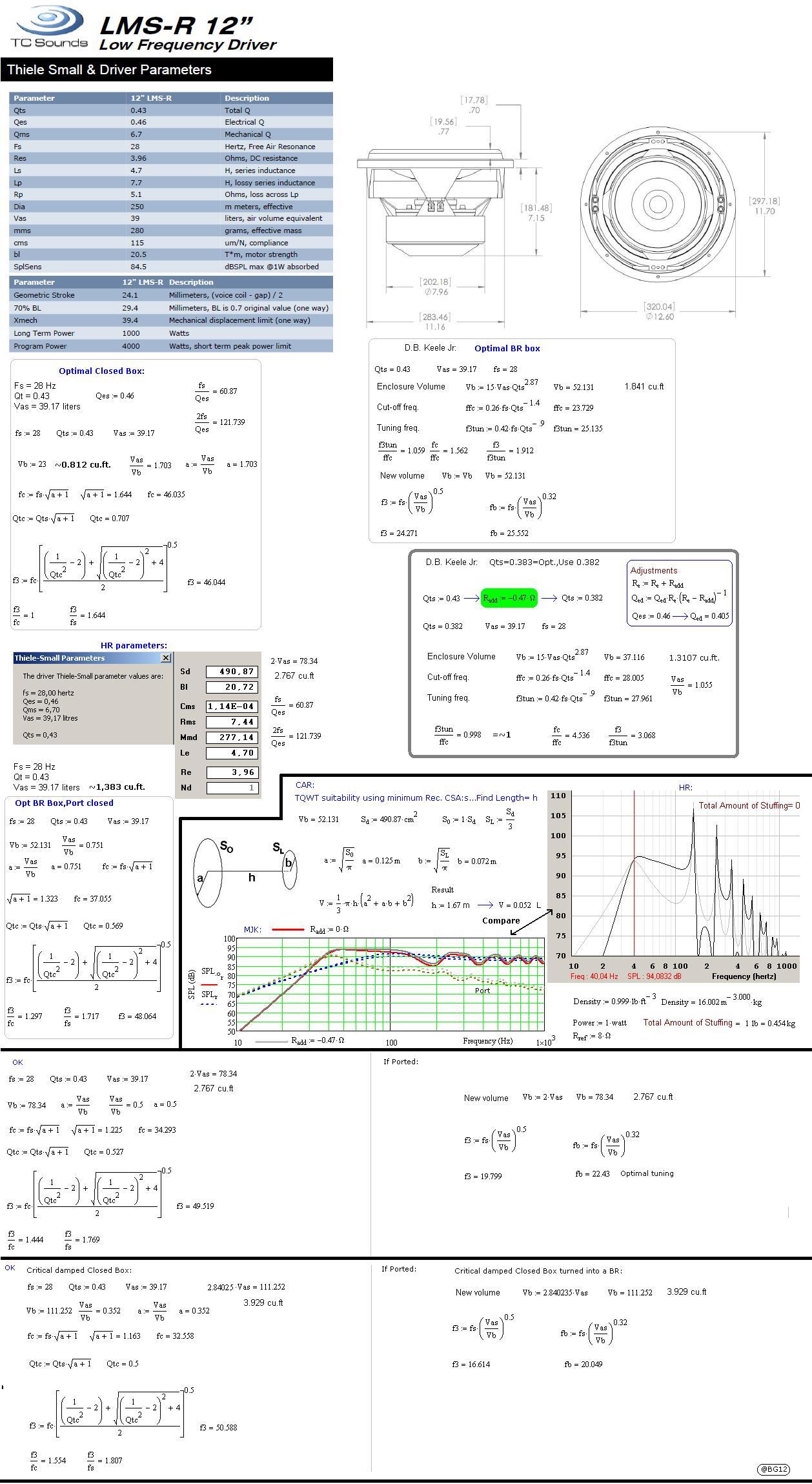Screen dimensions: 812x1484
Task: Select the 'Freq : 40,04 Hz' readout
Action: pos(594,976)
